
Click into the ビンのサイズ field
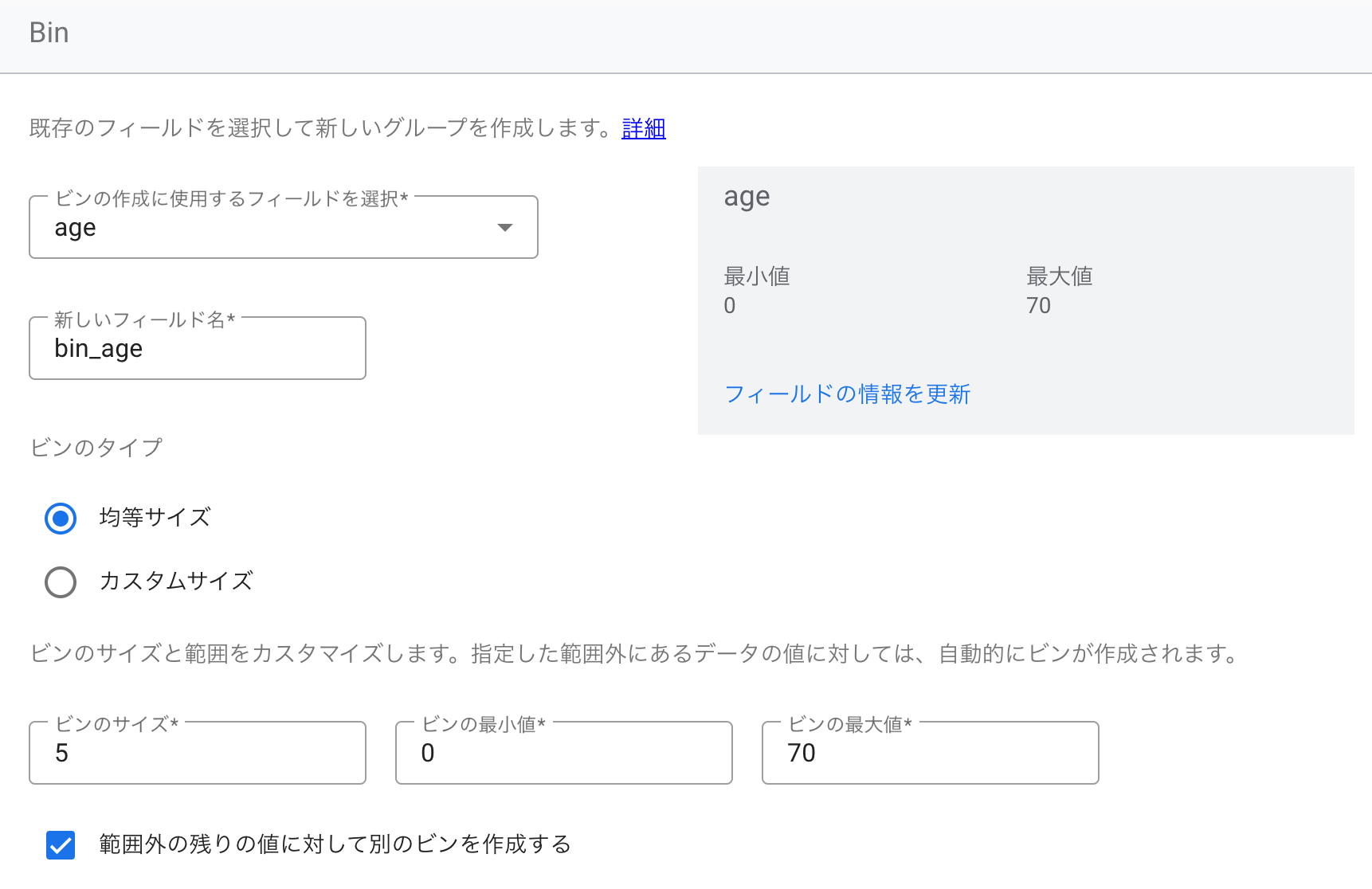(197, 754)
